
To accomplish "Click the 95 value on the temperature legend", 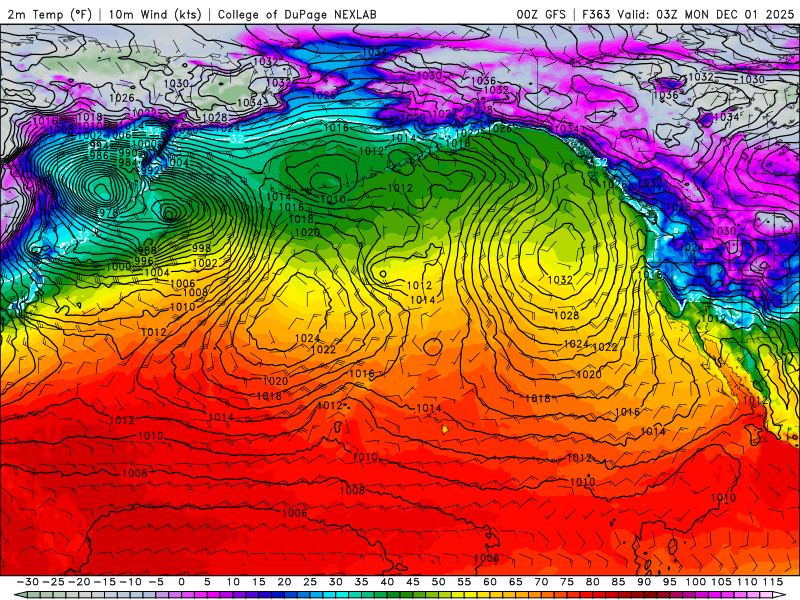I will [669, 582].
